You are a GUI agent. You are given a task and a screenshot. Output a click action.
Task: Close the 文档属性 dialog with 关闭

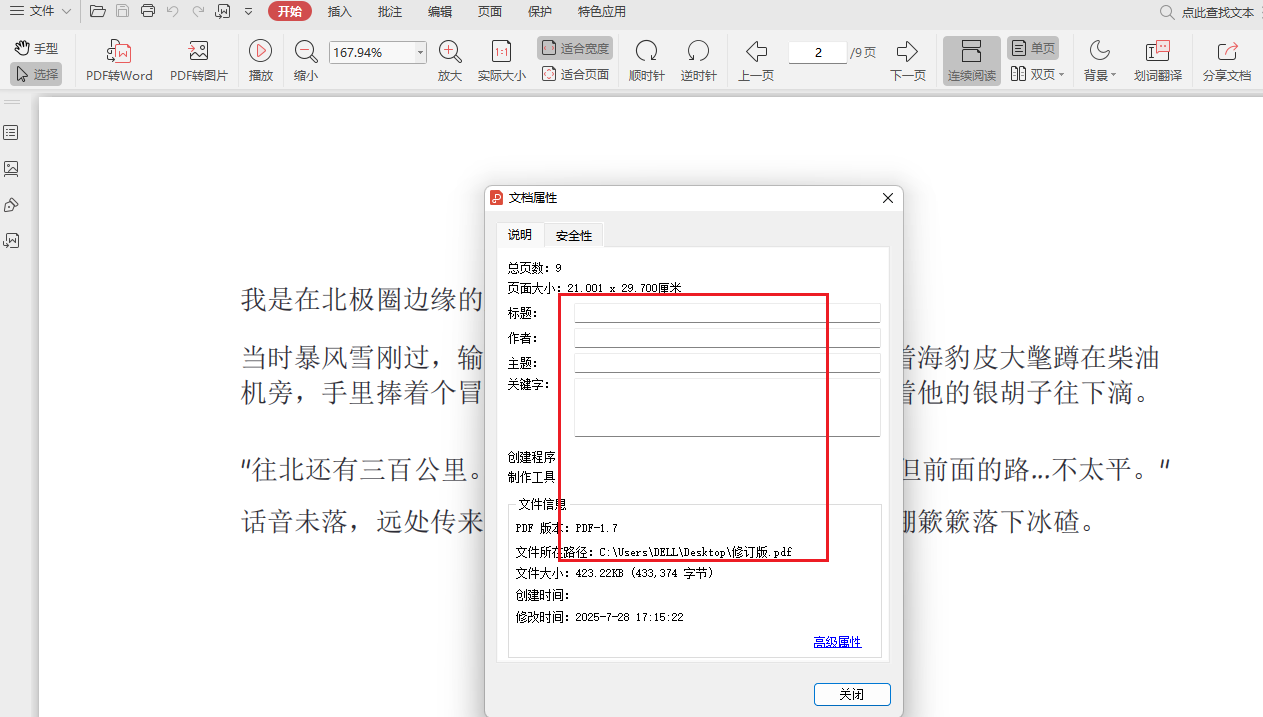tap(851, 694)
